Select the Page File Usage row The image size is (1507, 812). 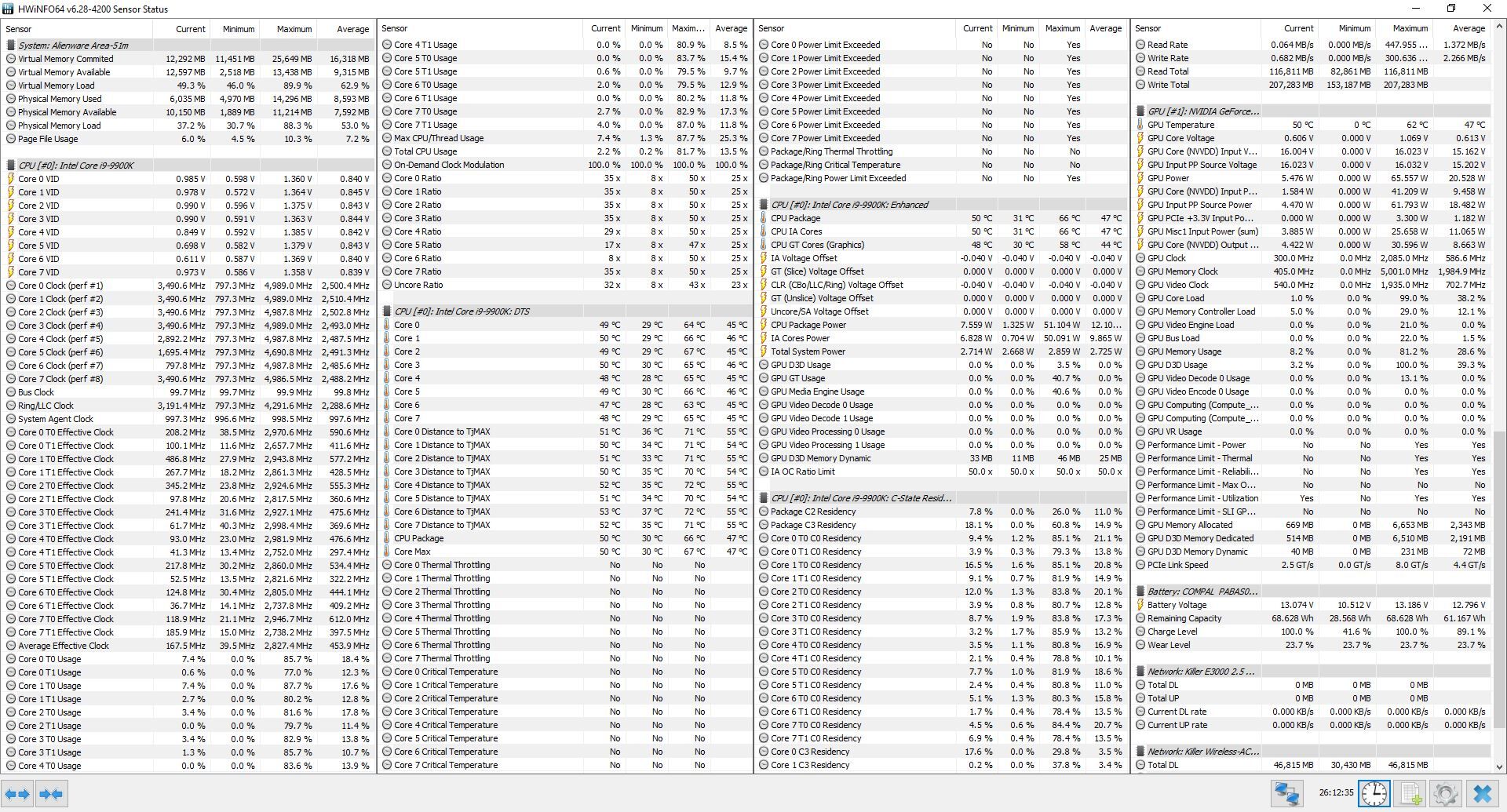pos(188,139)
